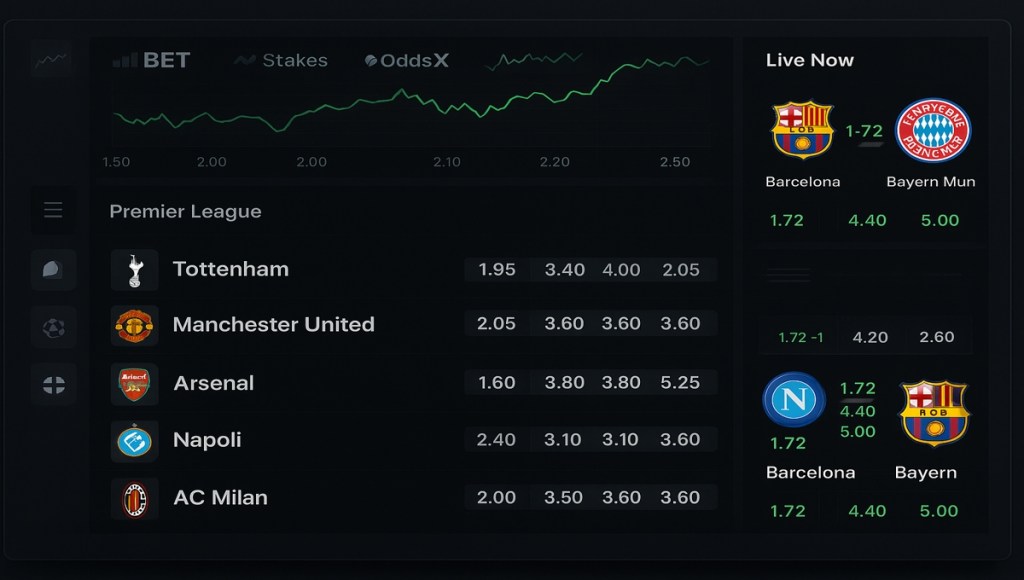
Task: Open the chat bubble icon in the sidebar
Action: point(52,269)
